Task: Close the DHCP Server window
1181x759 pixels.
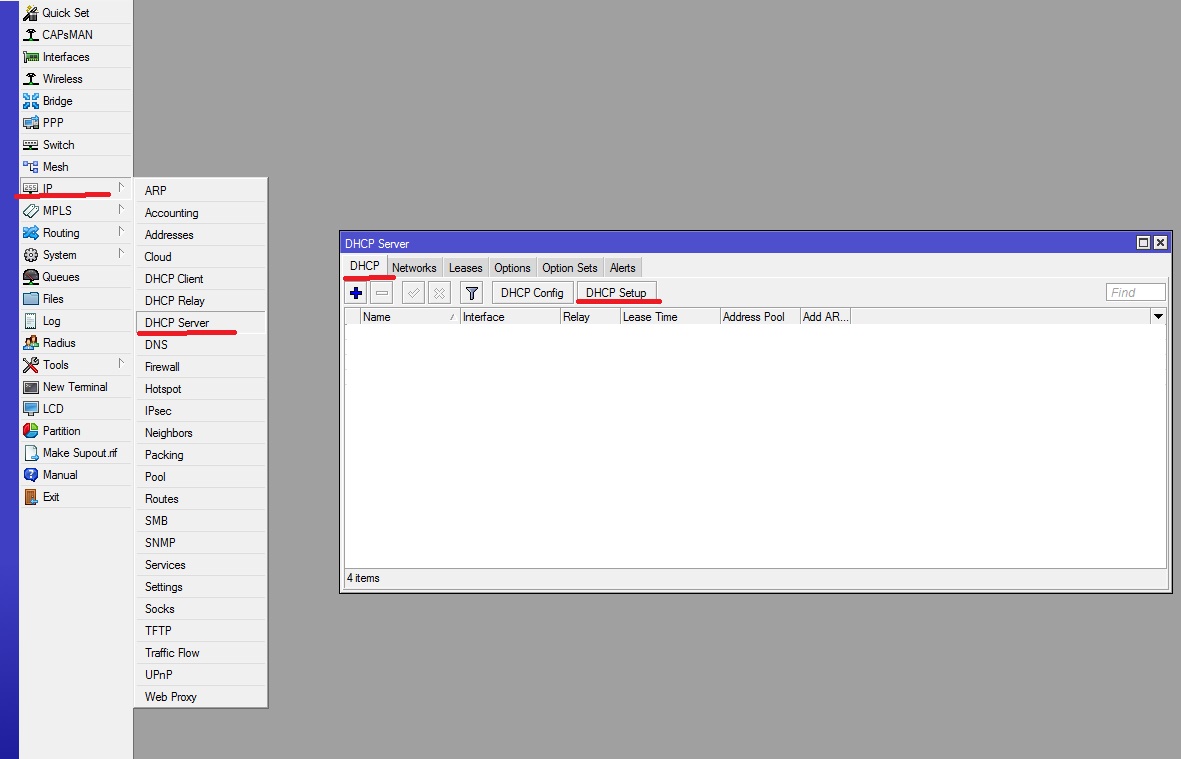Action: pos(1160,242)
